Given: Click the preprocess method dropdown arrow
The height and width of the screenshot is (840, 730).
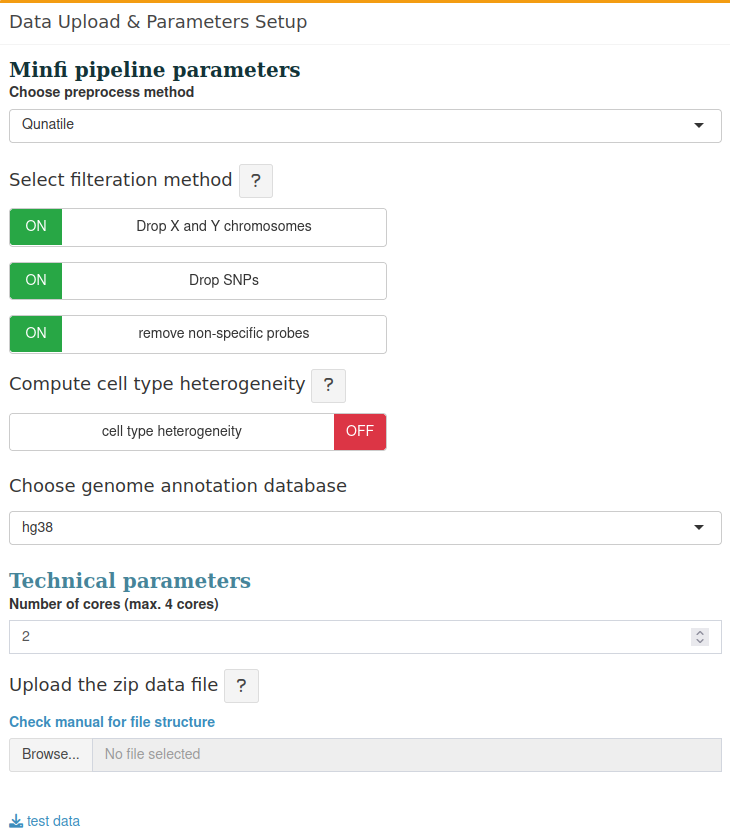Looking at the screenshot, I should (698, 125).
